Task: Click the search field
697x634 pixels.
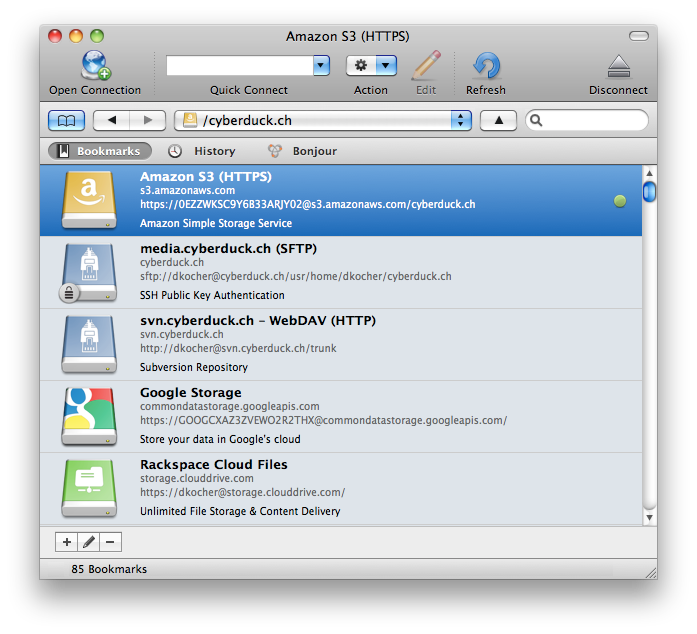Action: pyautogui.click(x=586, y=120)
